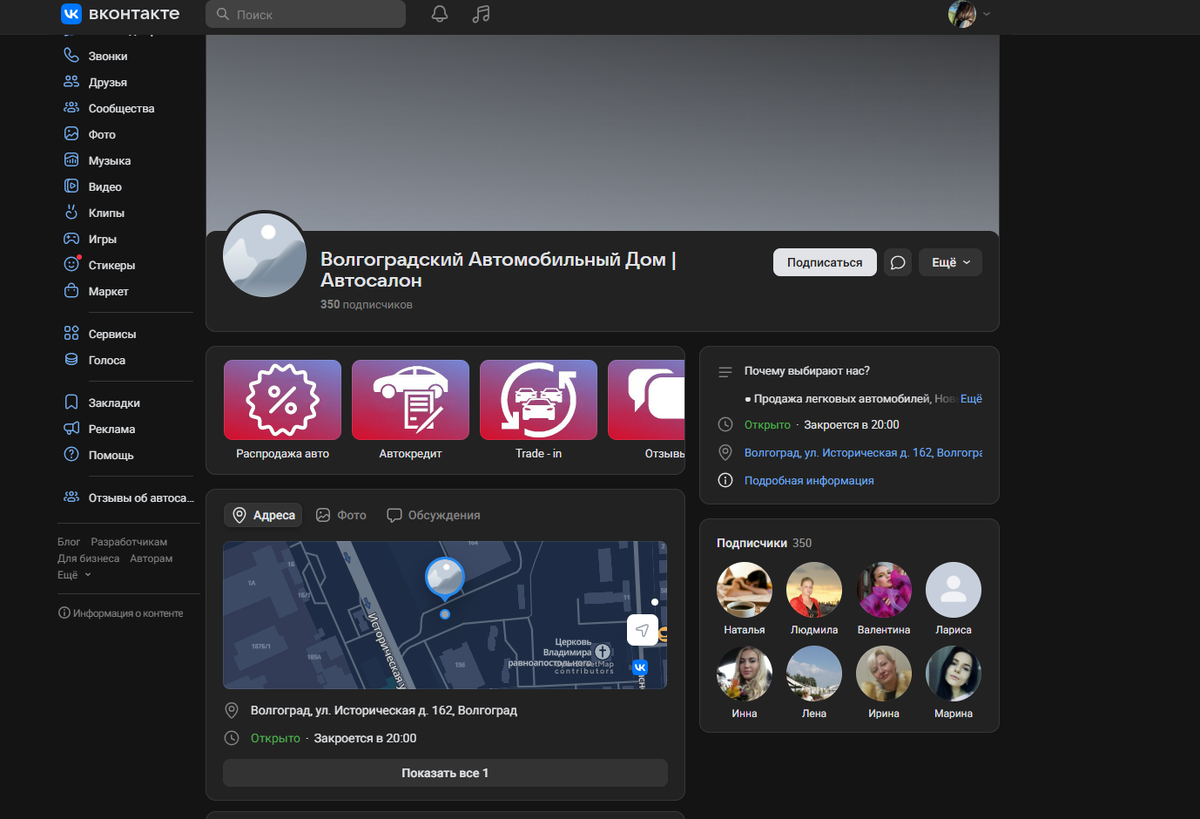Click the address text below the map
Screen dimensions: 1200x819
coord(384,711)
